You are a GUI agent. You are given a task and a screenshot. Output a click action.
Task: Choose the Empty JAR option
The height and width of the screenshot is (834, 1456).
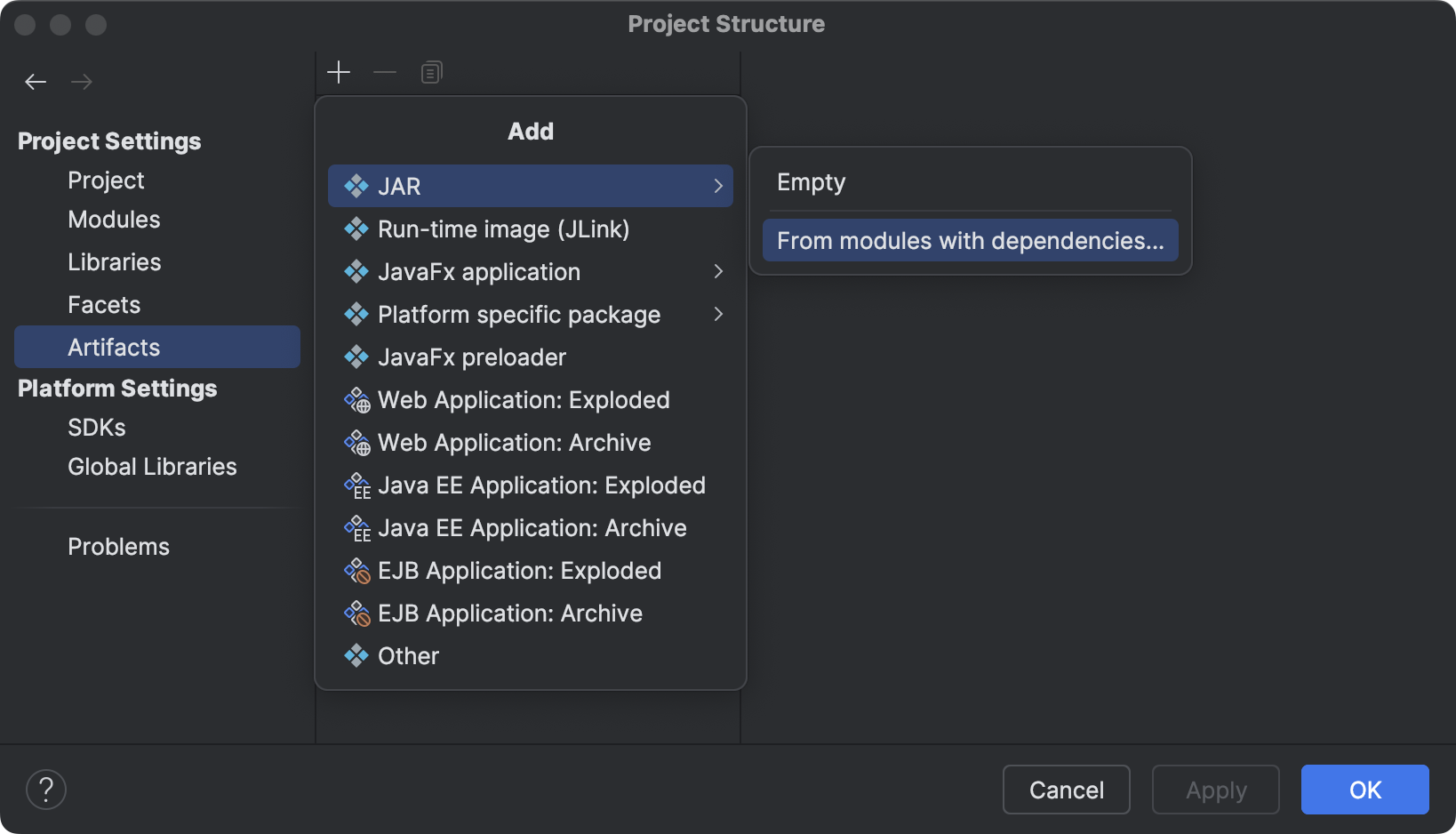811,181
